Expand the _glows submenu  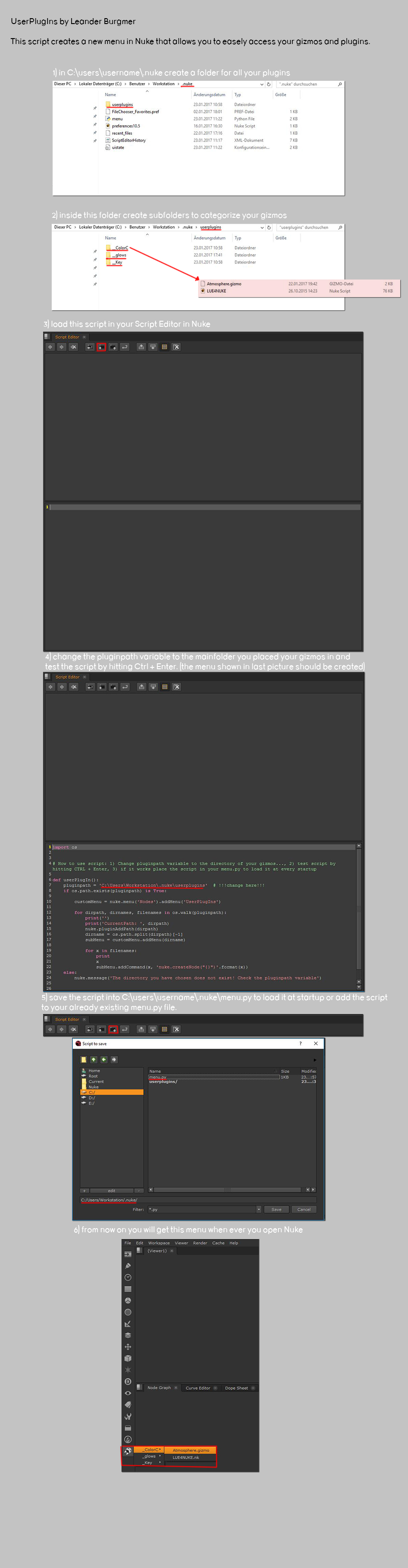pyautogui.click(x=150, y=1456)
